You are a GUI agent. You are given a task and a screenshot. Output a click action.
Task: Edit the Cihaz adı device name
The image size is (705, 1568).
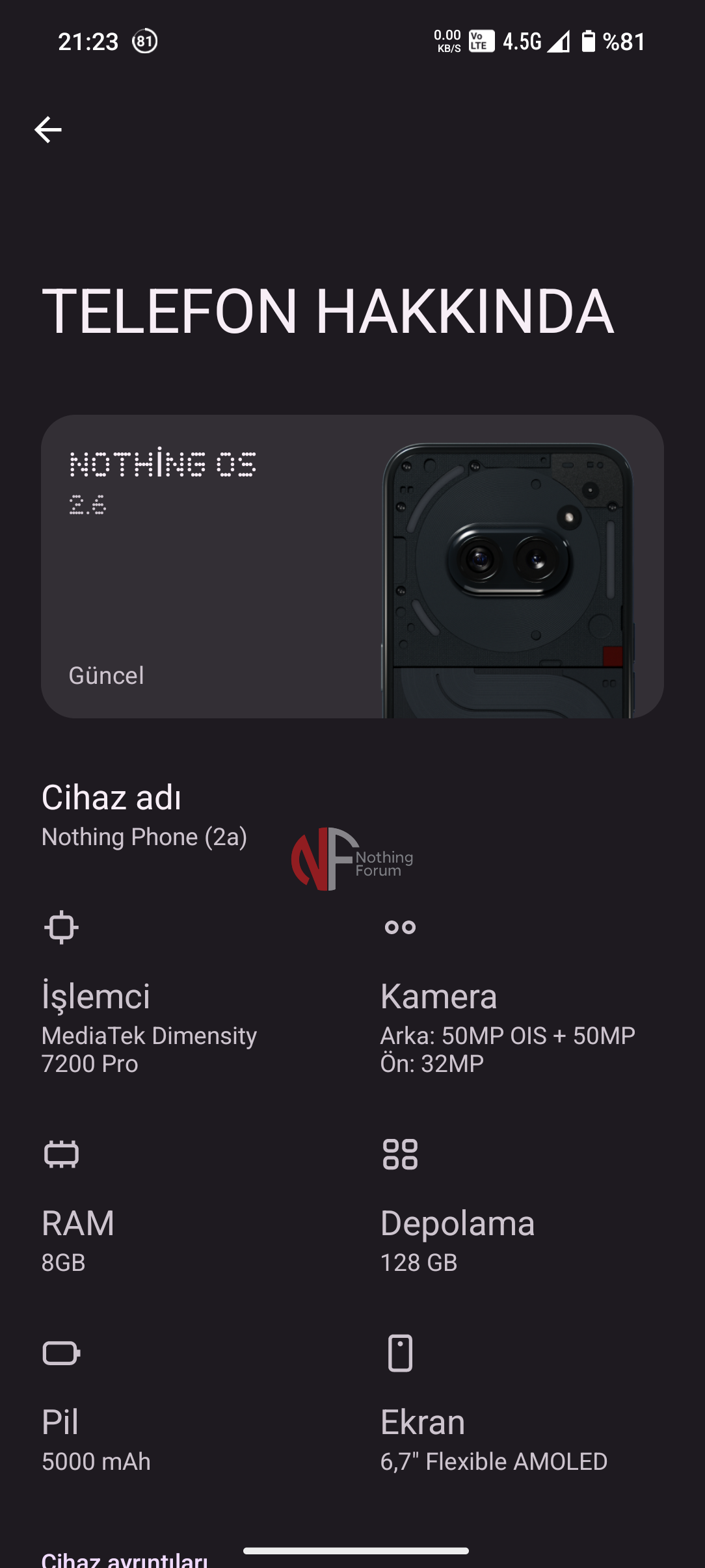coord(144,816)
